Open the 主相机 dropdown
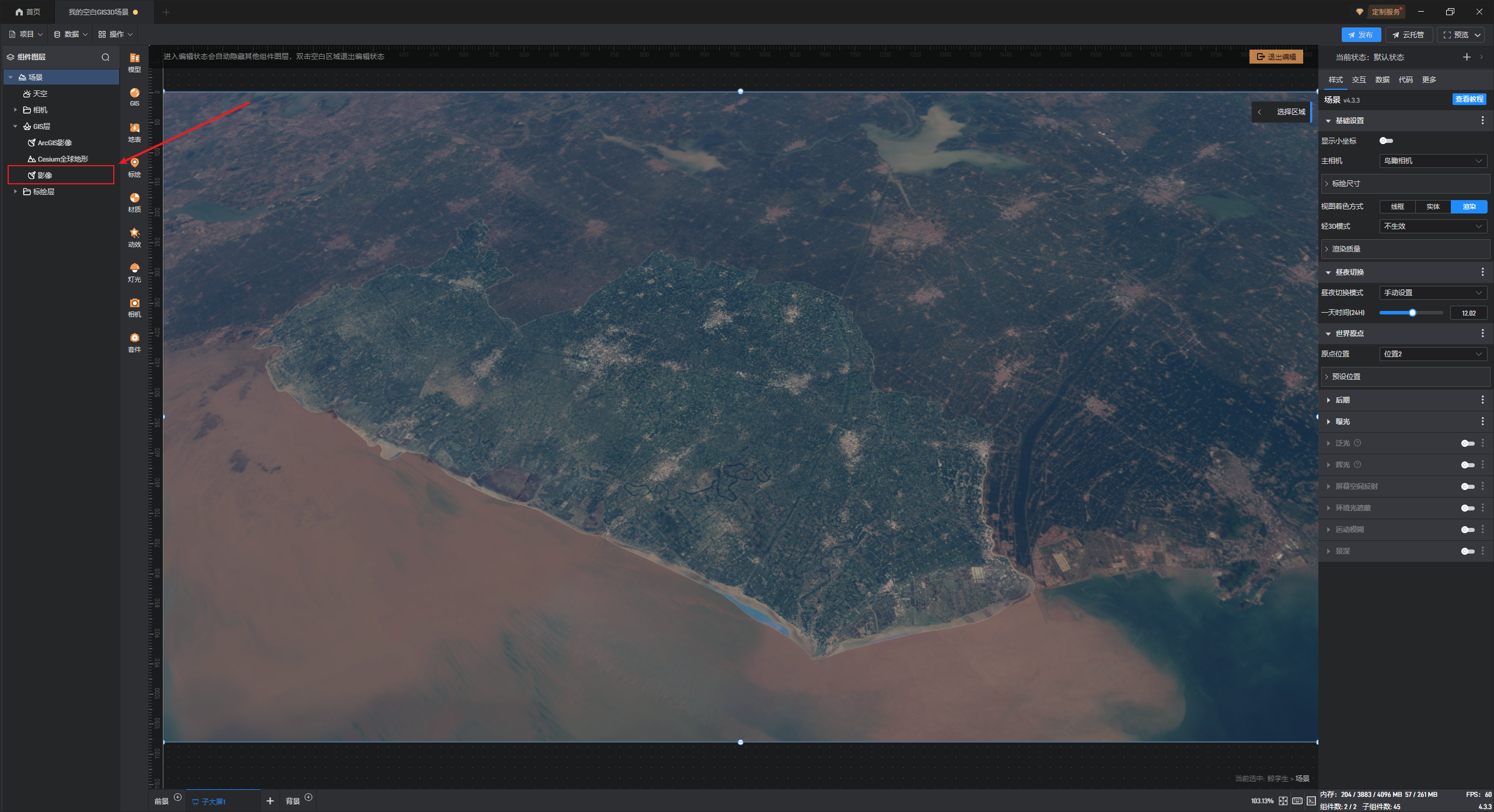Viewport: 1494px width, 812px height. pos(1432,161)
